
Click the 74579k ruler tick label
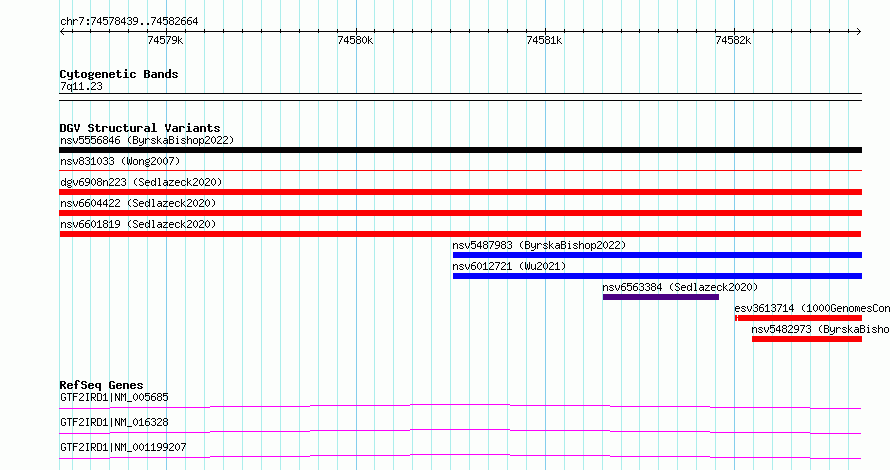[165, 40]
